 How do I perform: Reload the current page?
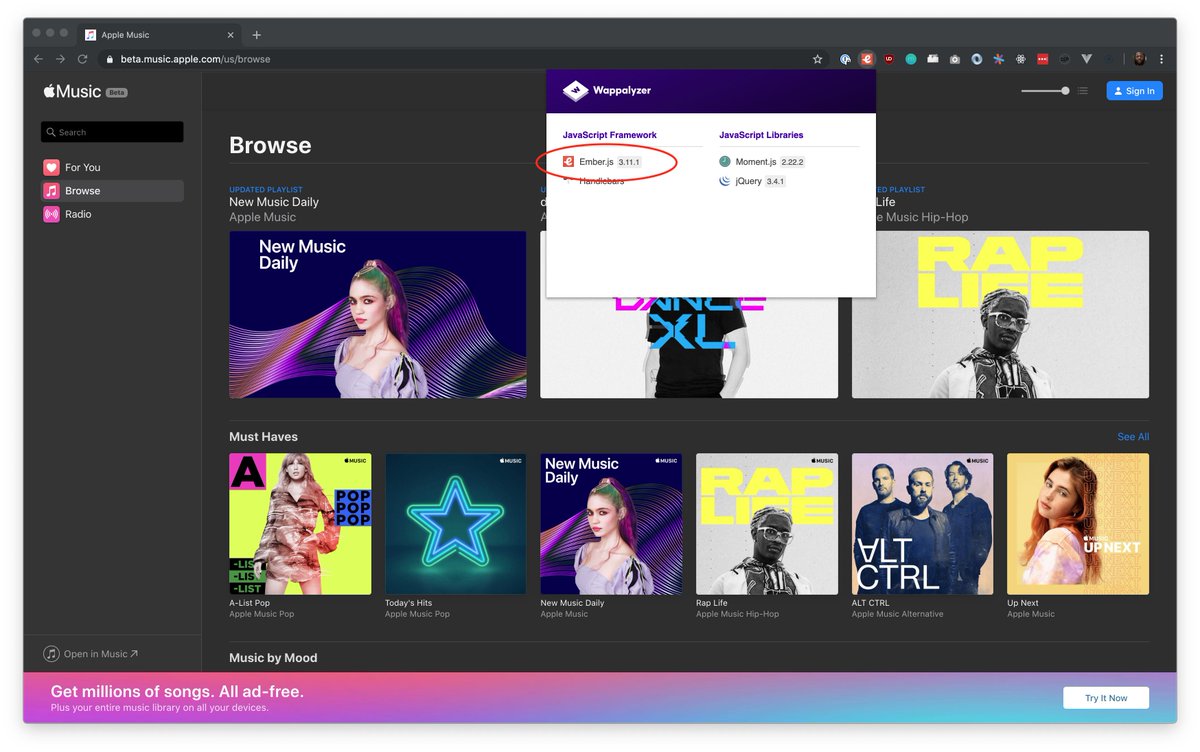click(82, 59)
